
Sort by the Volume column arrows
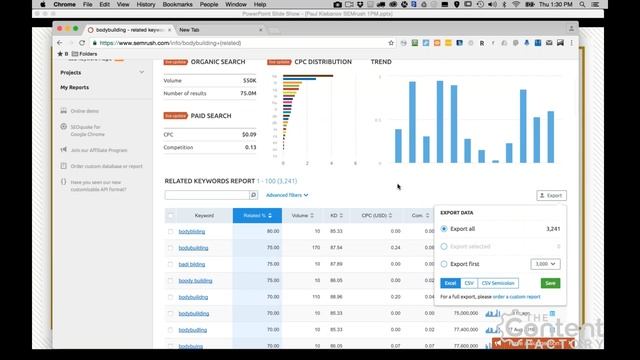[x=312, y=216]
